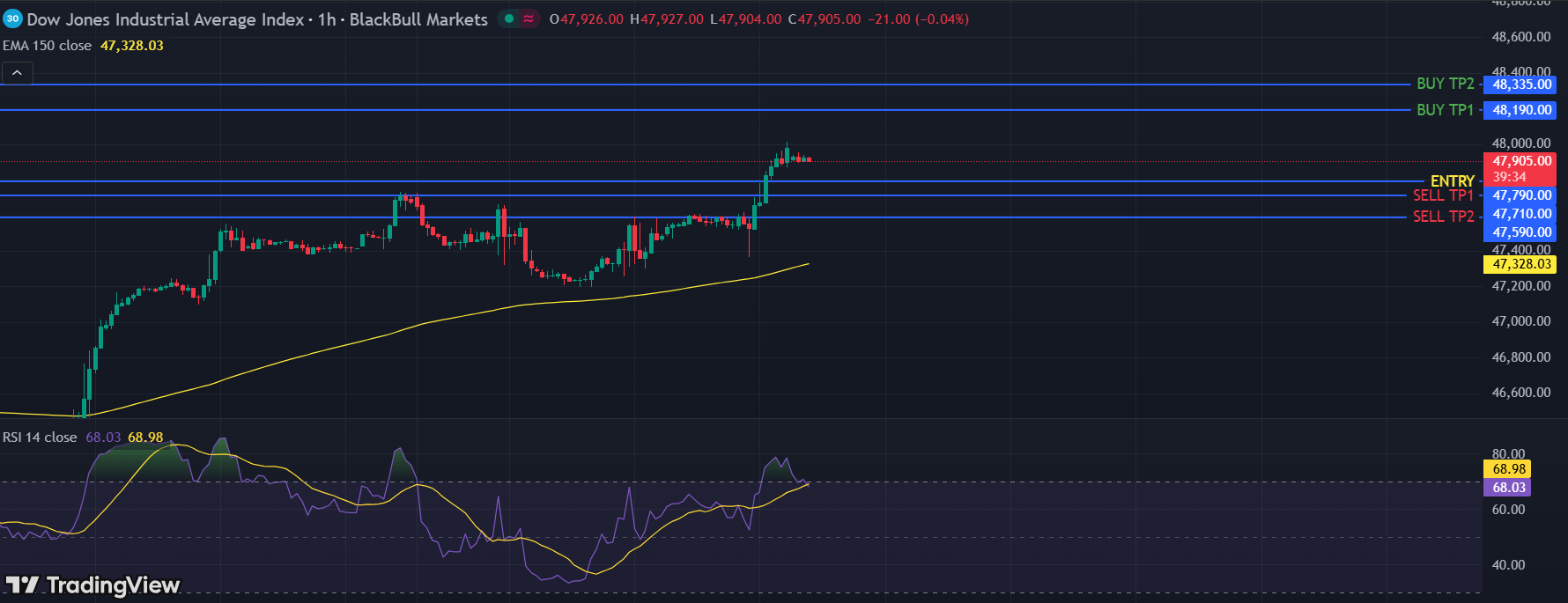Screen dimensions: 1568x603
Task: Select the RSI 14 close legend label
Action: point(40,438)
